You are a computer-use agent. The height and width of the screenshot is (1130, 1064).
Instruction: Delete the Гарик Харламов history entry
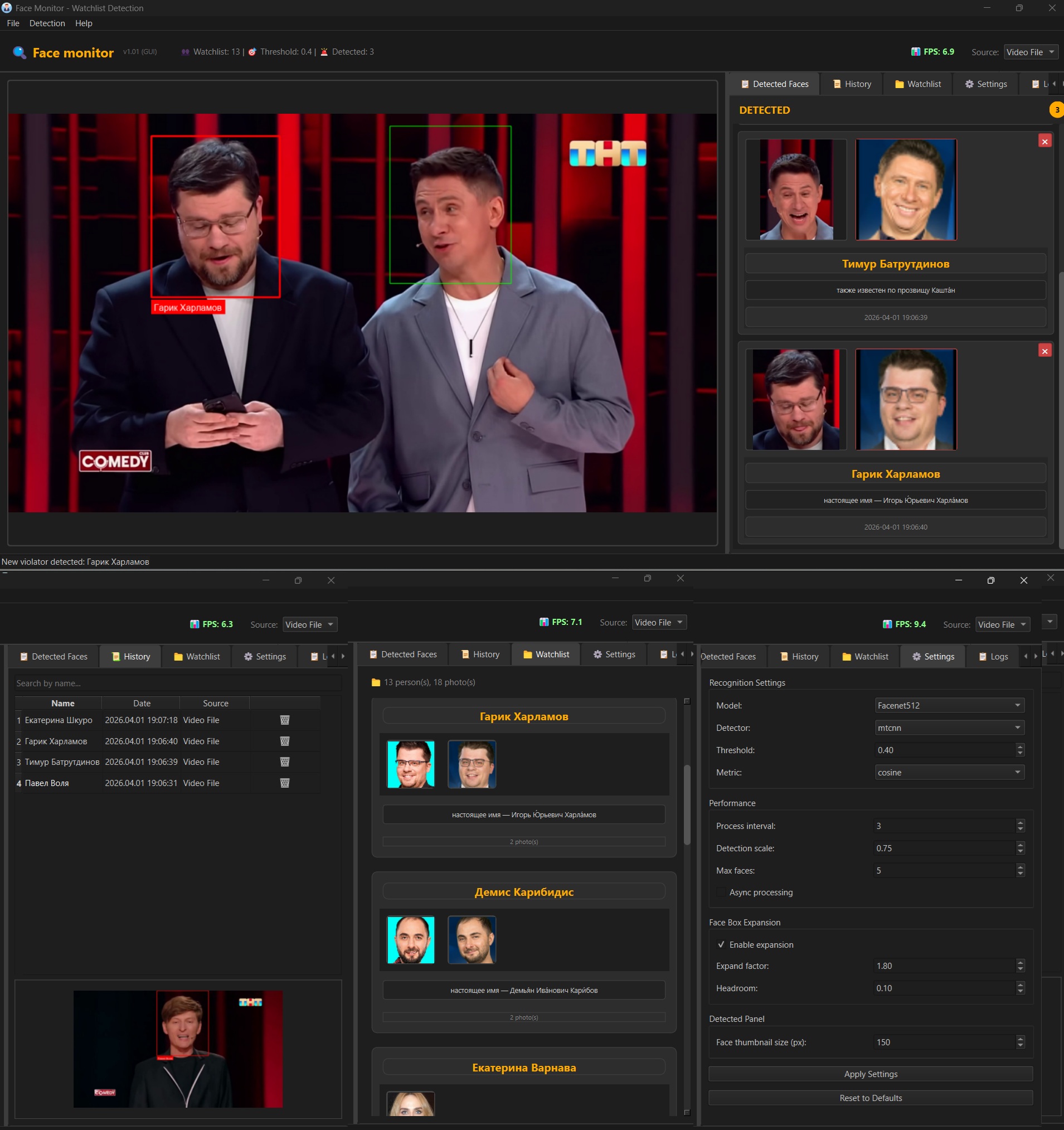(x=285, y=741)
